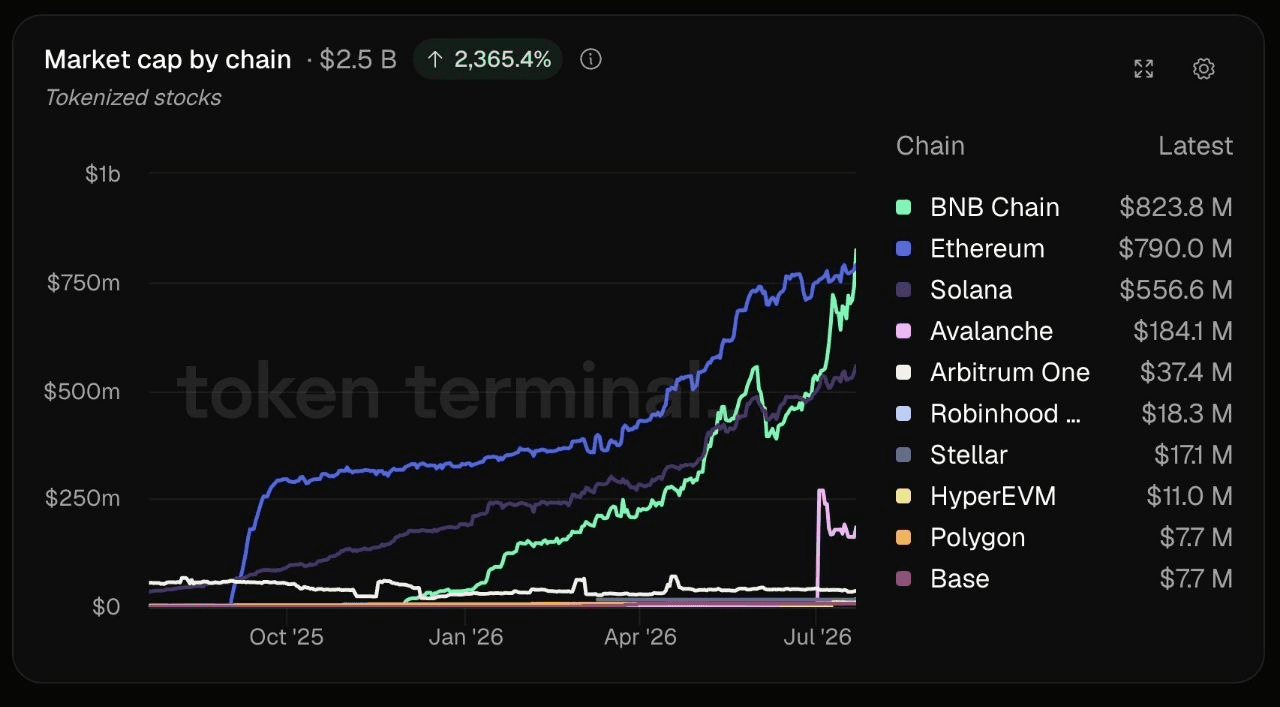Sort by the Latest column header
This screenshot has width=1280, height=707.
tap(1195, 146)
